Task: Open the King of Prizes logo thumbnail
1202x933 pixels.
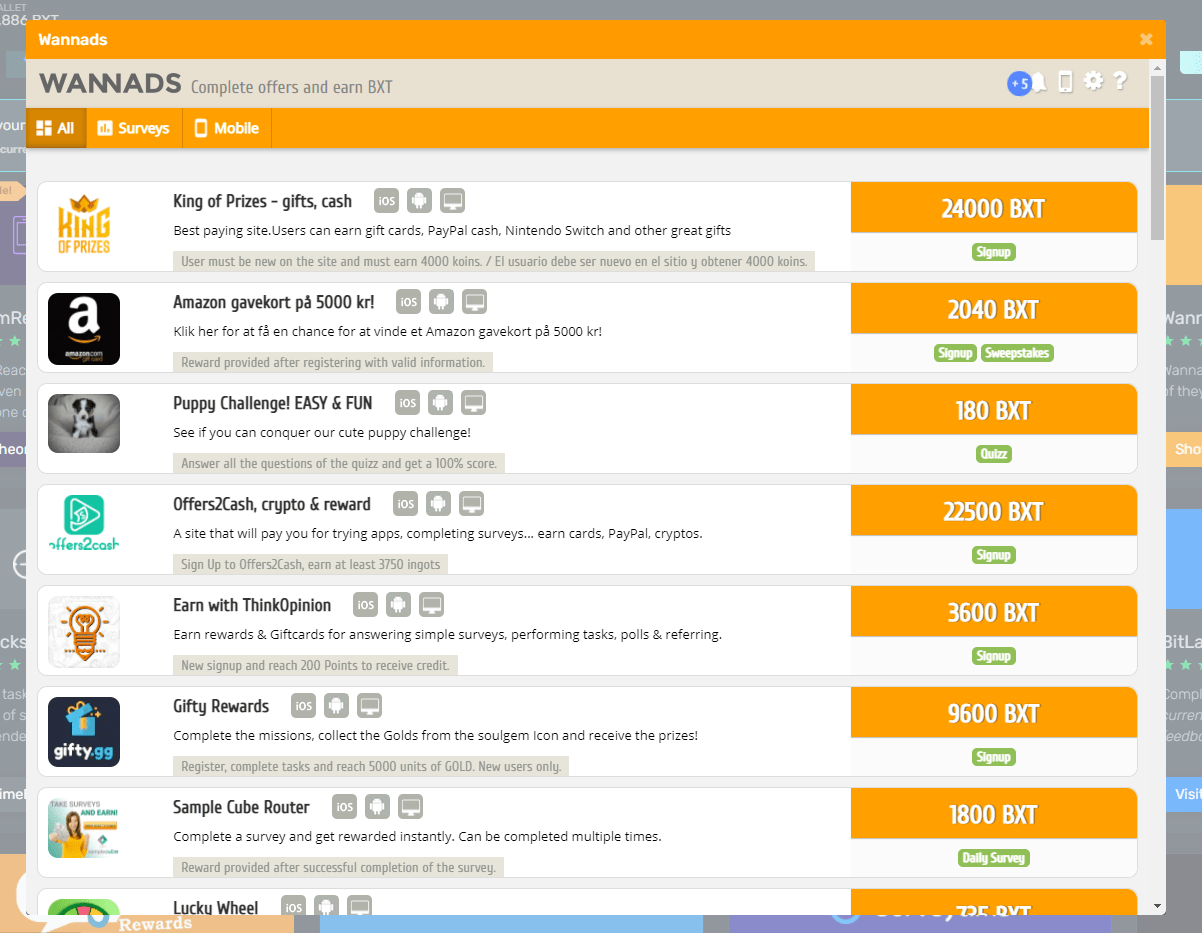Action: [x=84, y=227]
